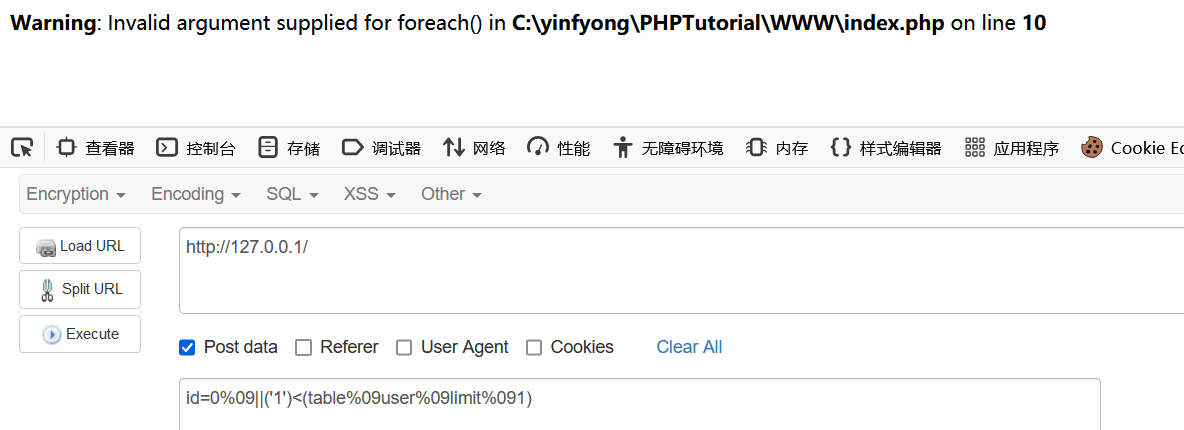Open the Style Editor (样式编辑器) panel

click(x=886, y=147)
